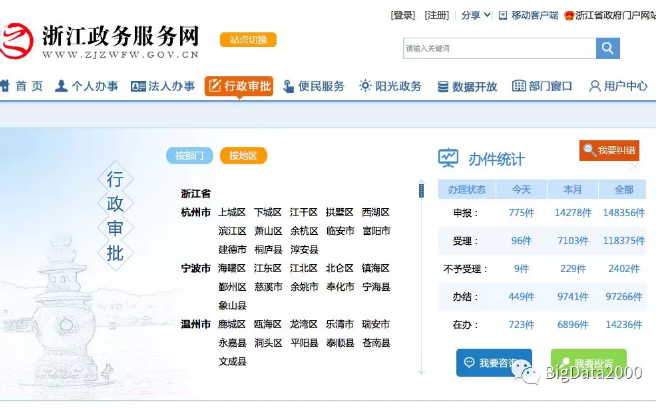Open 用户中心 user icon
Image resolution: width=656 pixels, height=408 pixels.
[x=618, y=87]
